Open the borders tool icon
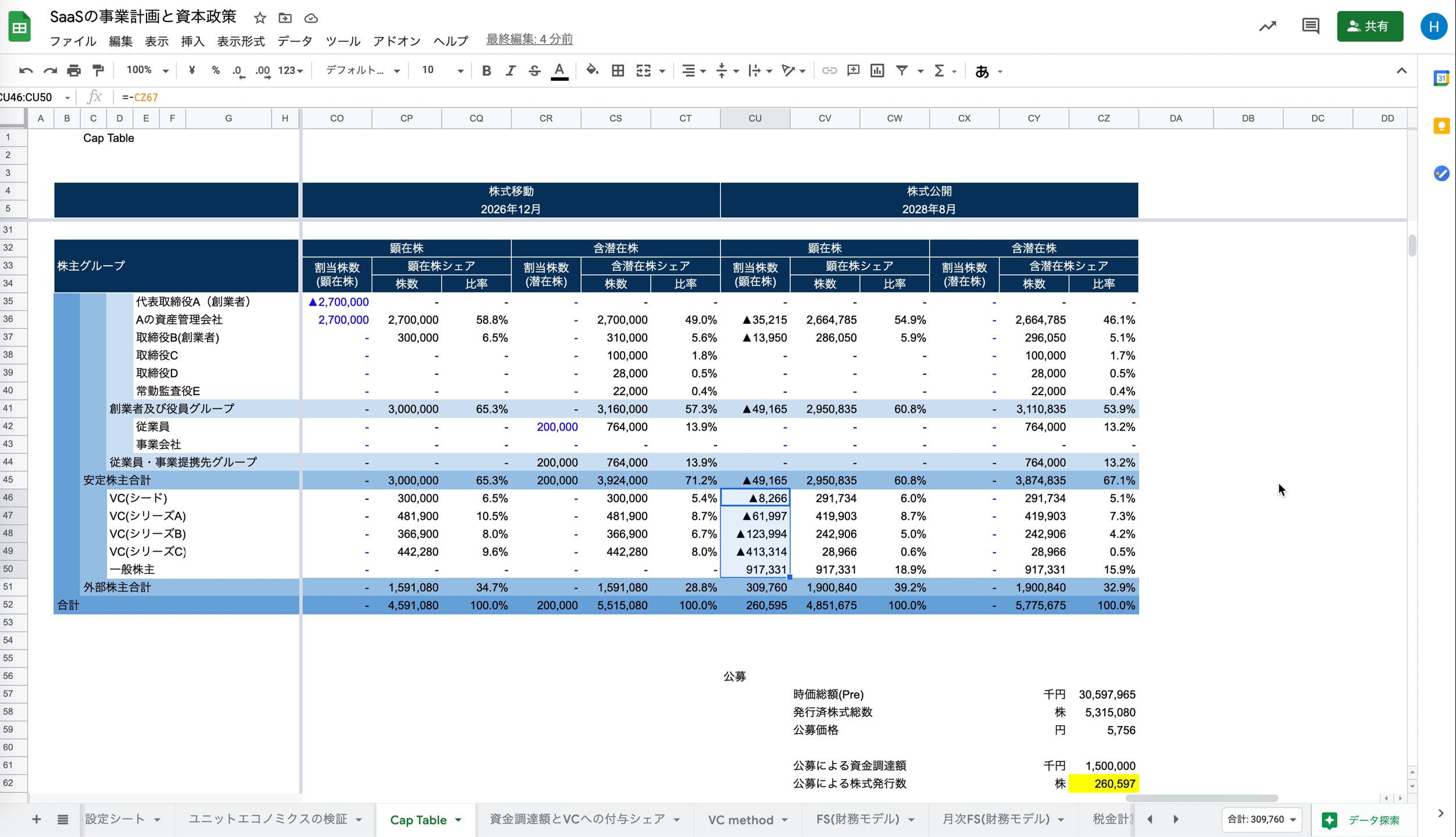This screenshot has width=1456, height=837. pyautogui.click(x=618, y=70)
